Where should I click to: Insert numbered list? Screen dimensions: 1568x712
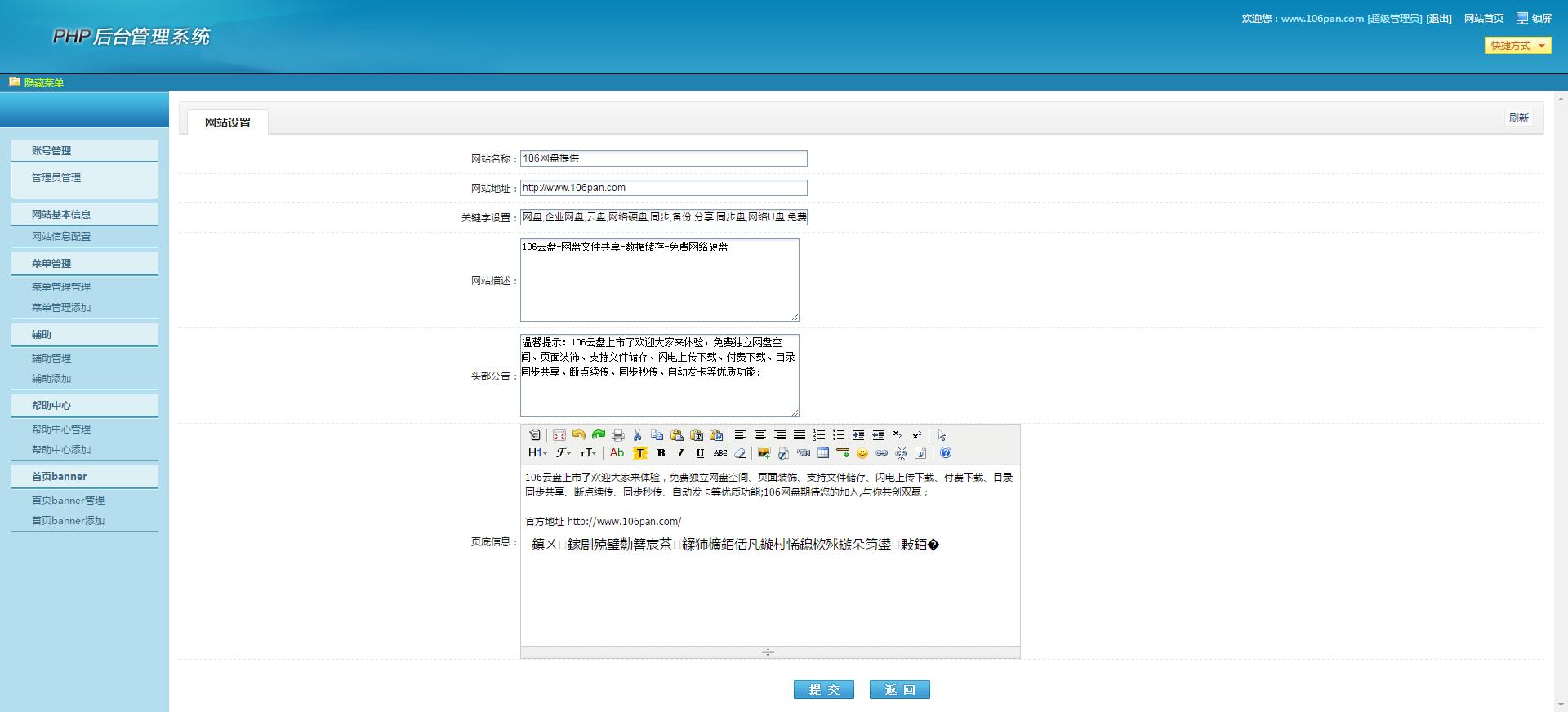point(819,435)
